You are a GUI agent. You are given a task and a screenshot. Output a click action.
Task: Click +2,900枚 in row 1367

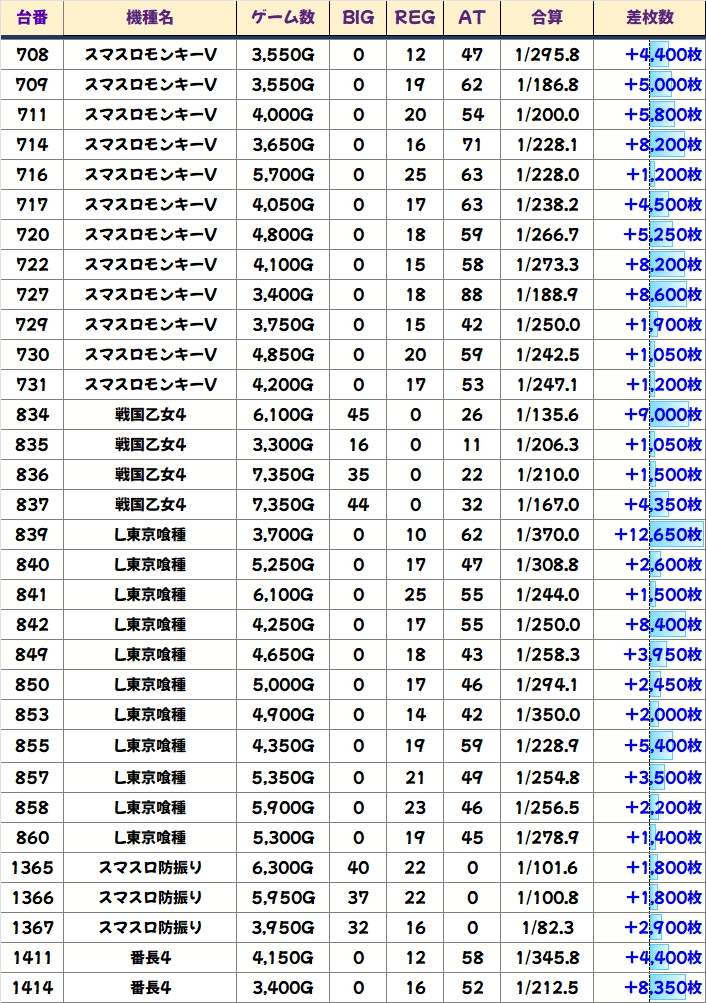[x=663, y=928]
